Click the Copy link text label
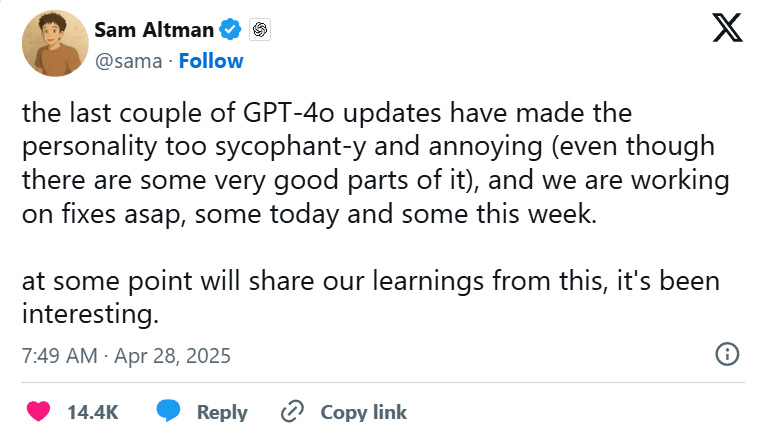 (363, 412)
